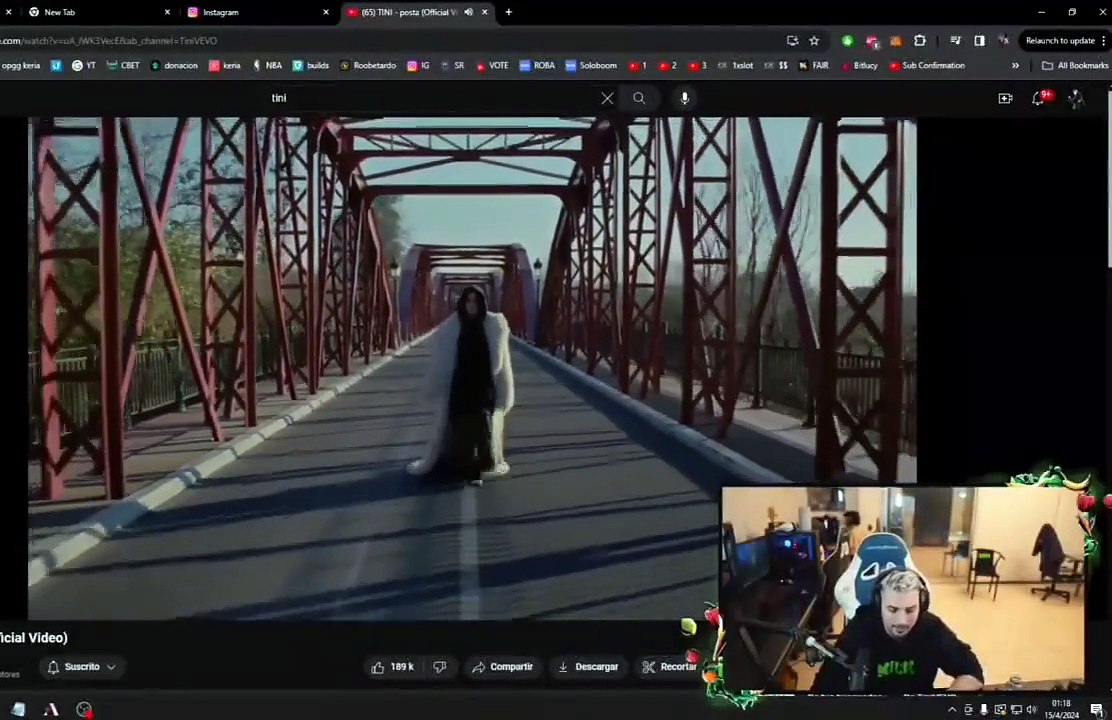Select the TINI - posta YouTube tab
The image size is (1112, 720).
tap(408, 12)
